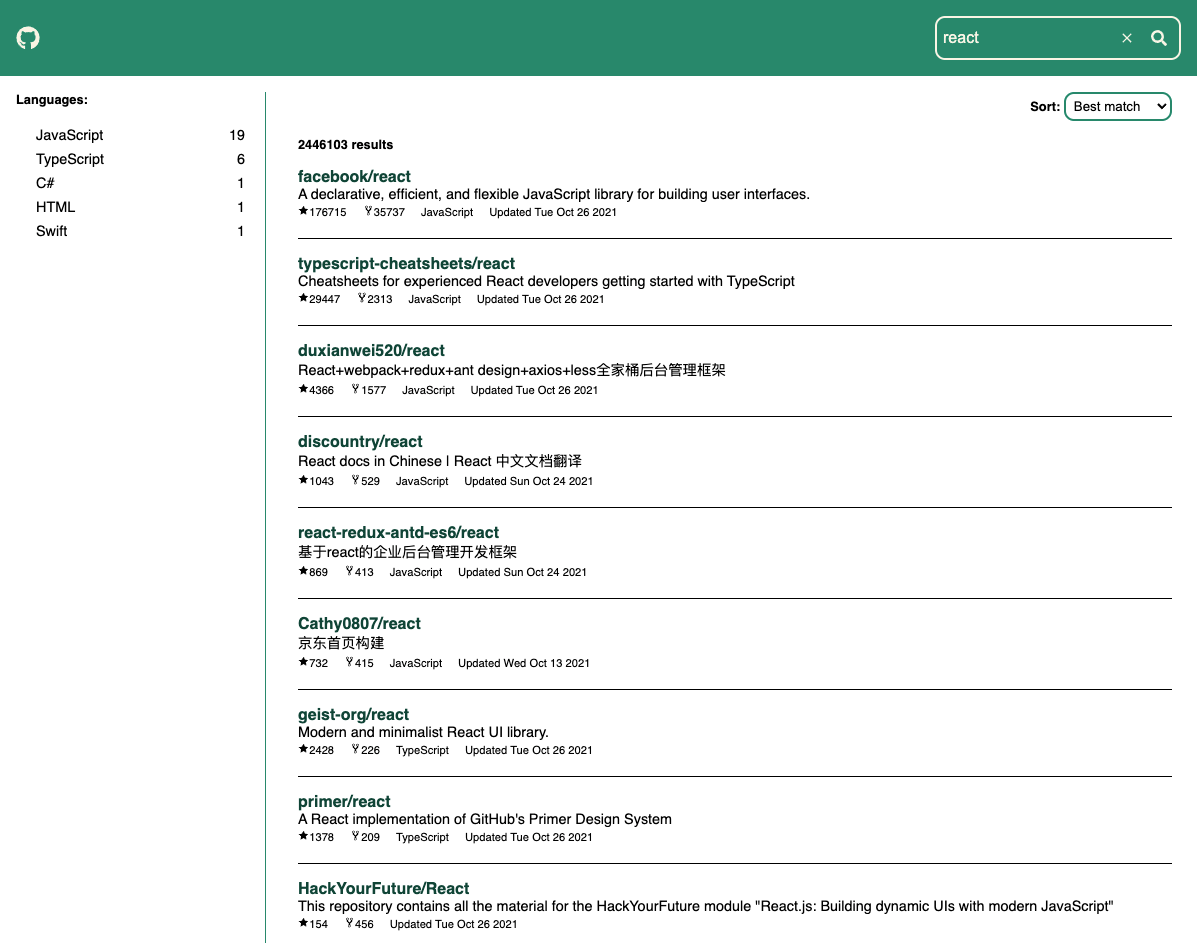This screenshot has width=1197, height=943.
Task: Click the facebook/react description text
Action: point(553,194)
